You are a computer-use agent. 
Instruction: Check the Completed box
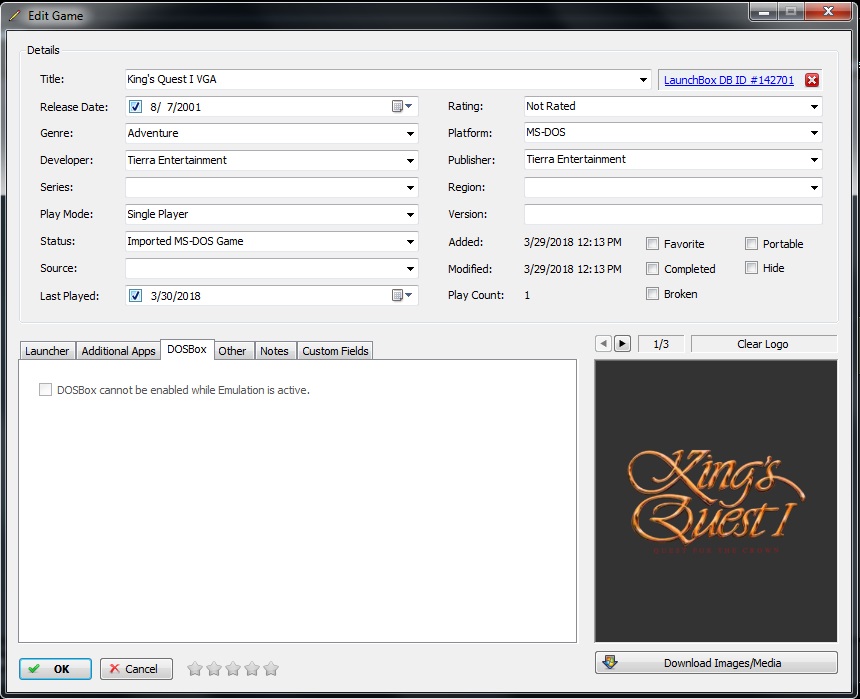point(652,269)
